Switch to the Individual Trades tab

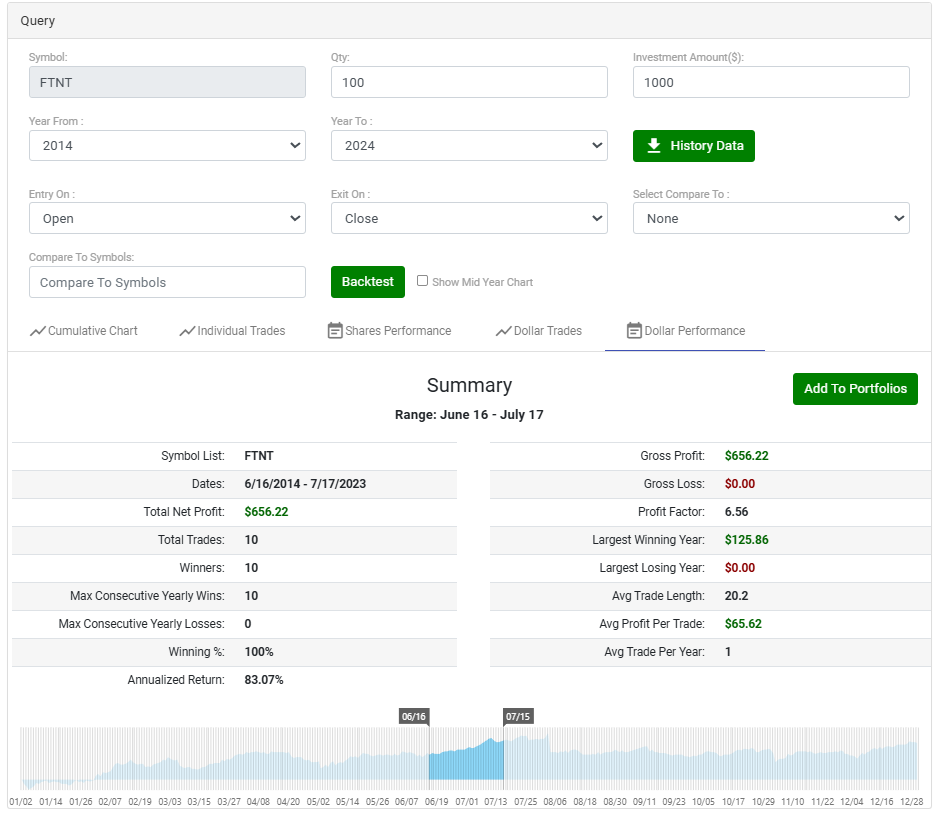pyautogui.click(x=233, y=331)
